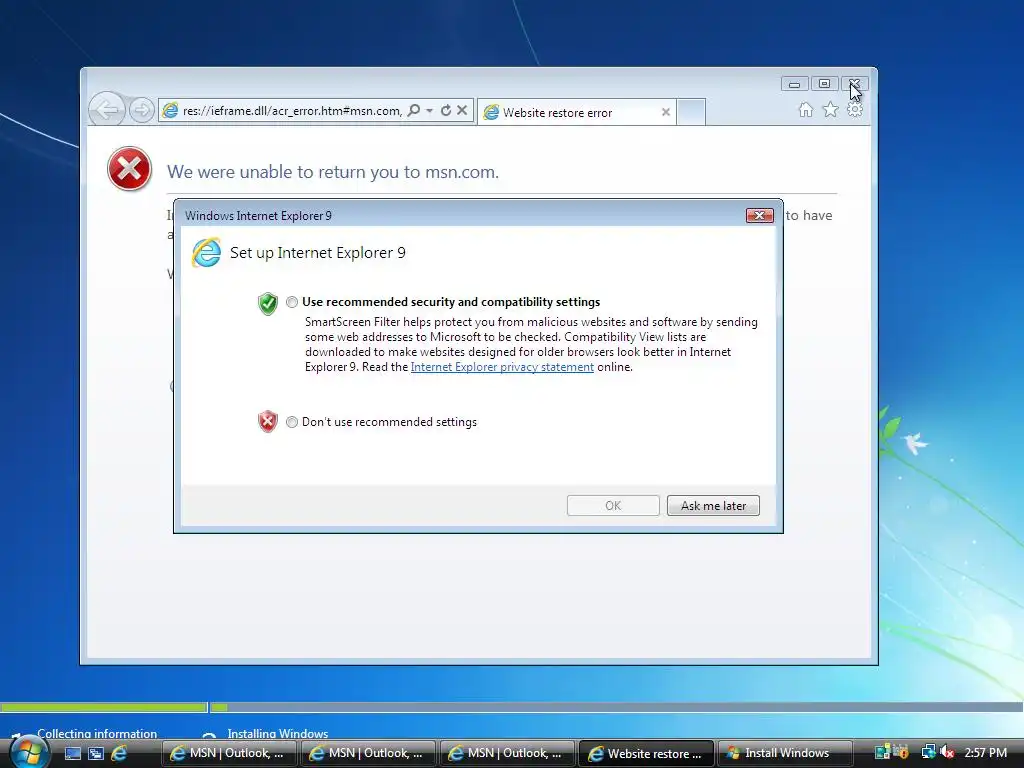
Task: Click the taskbar clock showing 2:57 PM
Action: click(985, 753)
